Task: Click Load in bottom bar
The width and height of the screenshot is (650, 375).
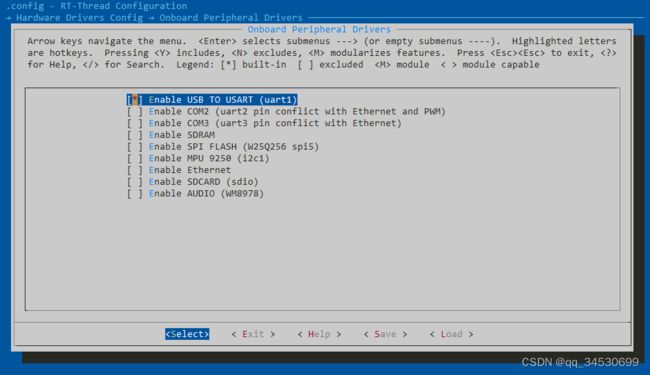Action: pyautogui.click(x=451, y=334)
